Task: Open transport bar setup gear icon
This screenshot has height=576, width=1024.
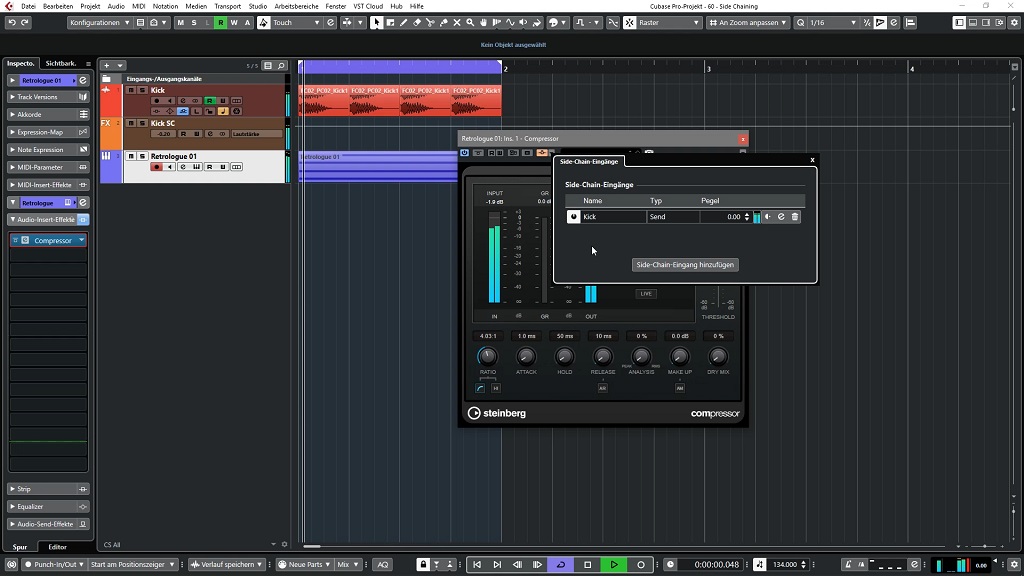Action: [x=1014, y=565]
